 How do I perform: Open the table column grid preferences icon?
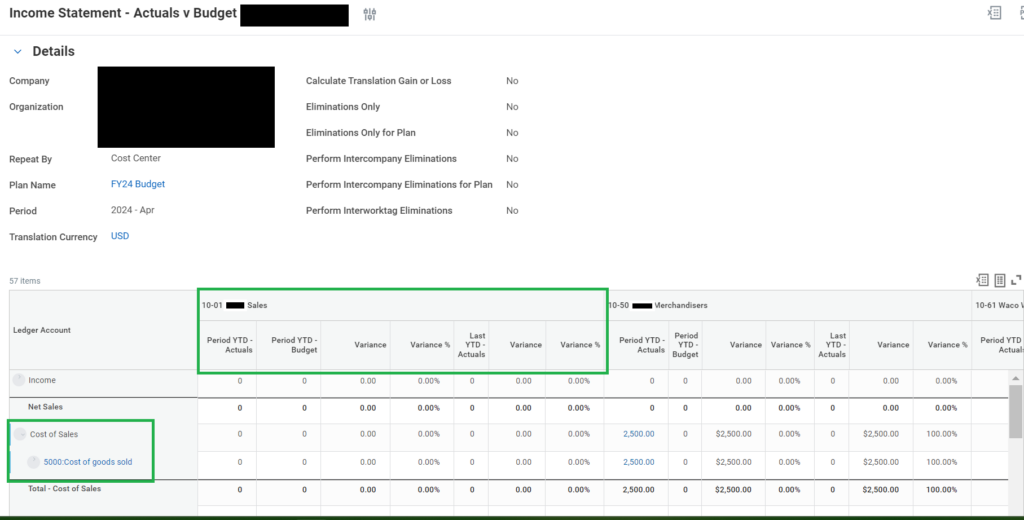pyautogui.click(x=1000, y=280)
